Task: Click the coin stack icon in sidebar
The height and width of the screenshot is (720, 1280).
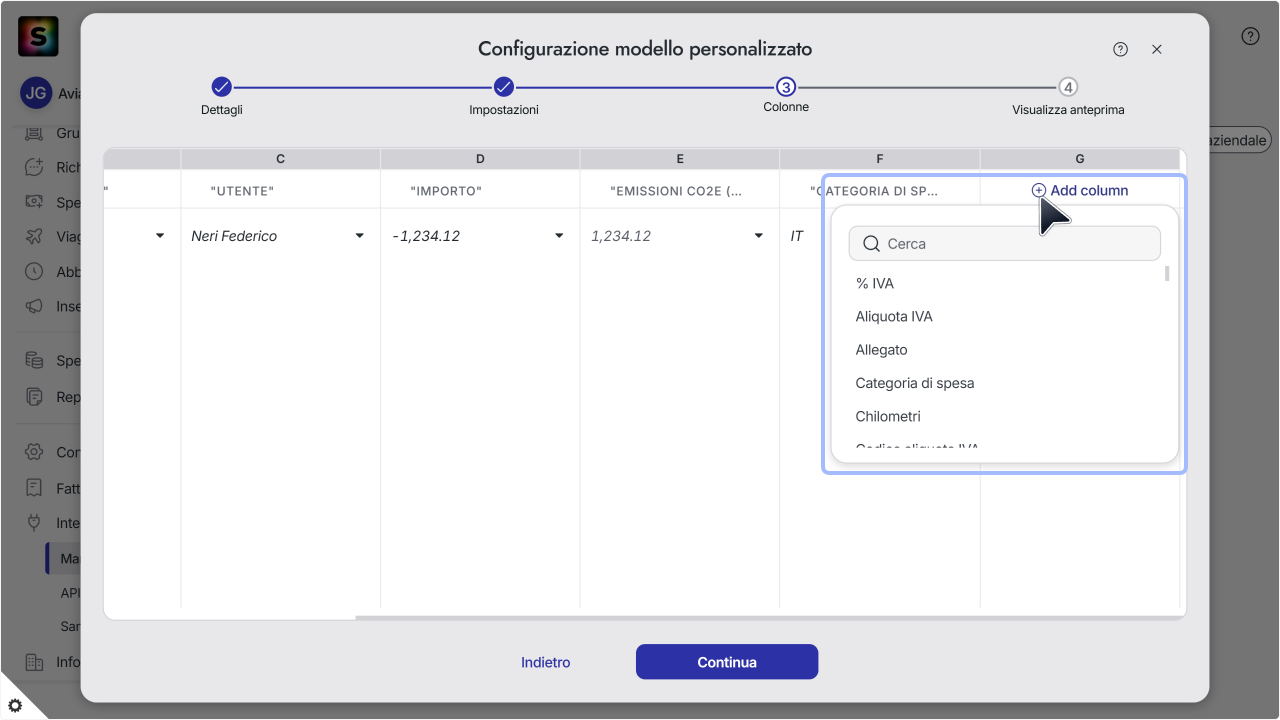Action: [34, 361]
